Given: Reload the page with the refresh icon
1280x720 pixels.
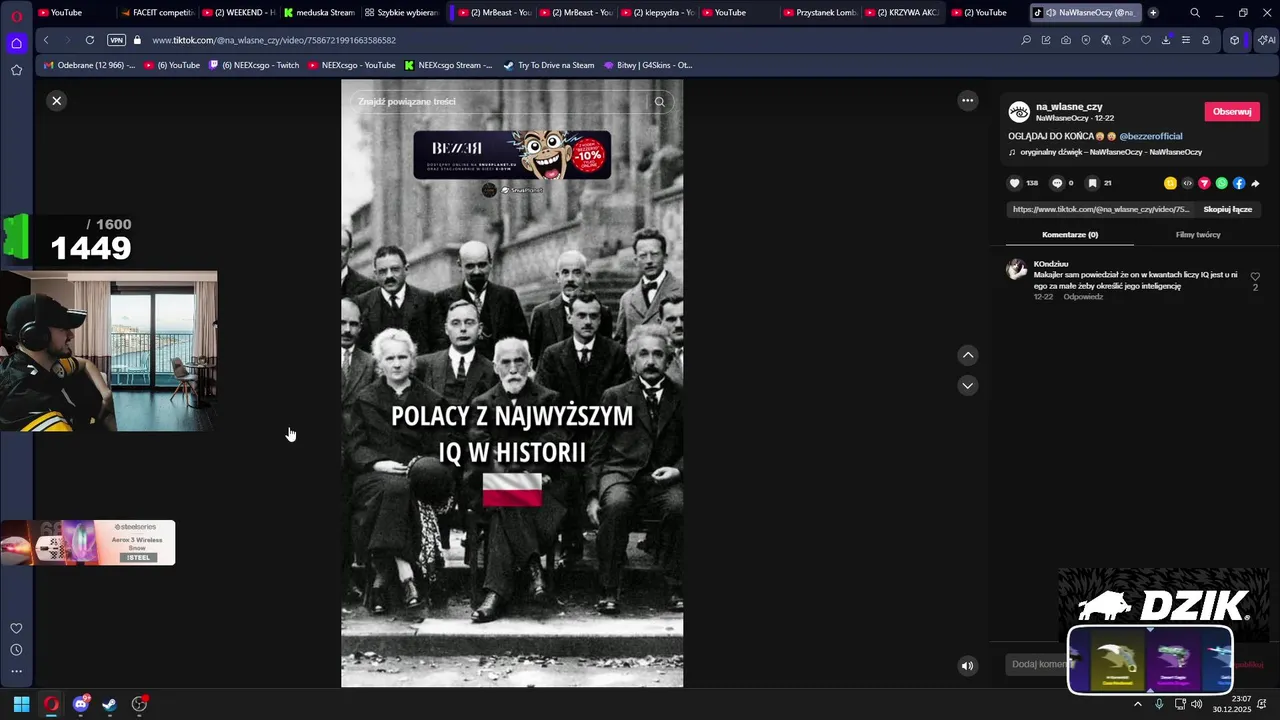Looking at the screenshot, I should coord(90,40).
